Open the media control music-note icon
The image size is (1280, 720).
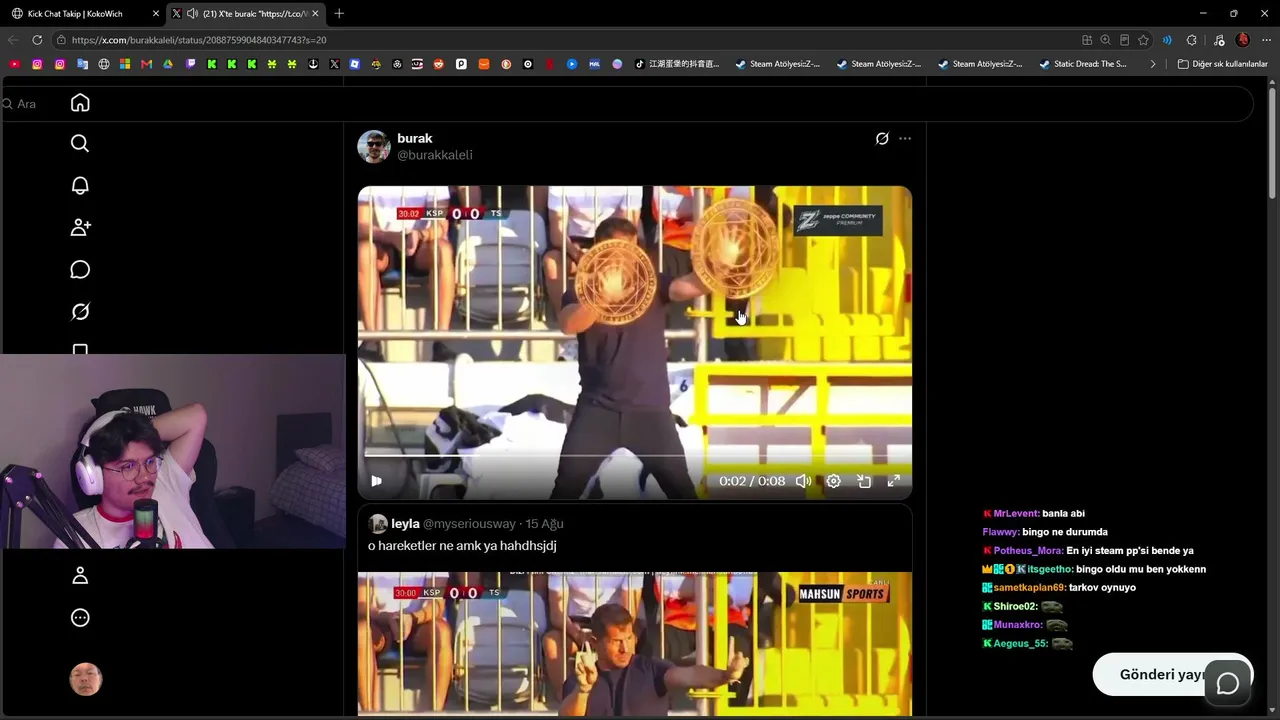[1219, 40]
